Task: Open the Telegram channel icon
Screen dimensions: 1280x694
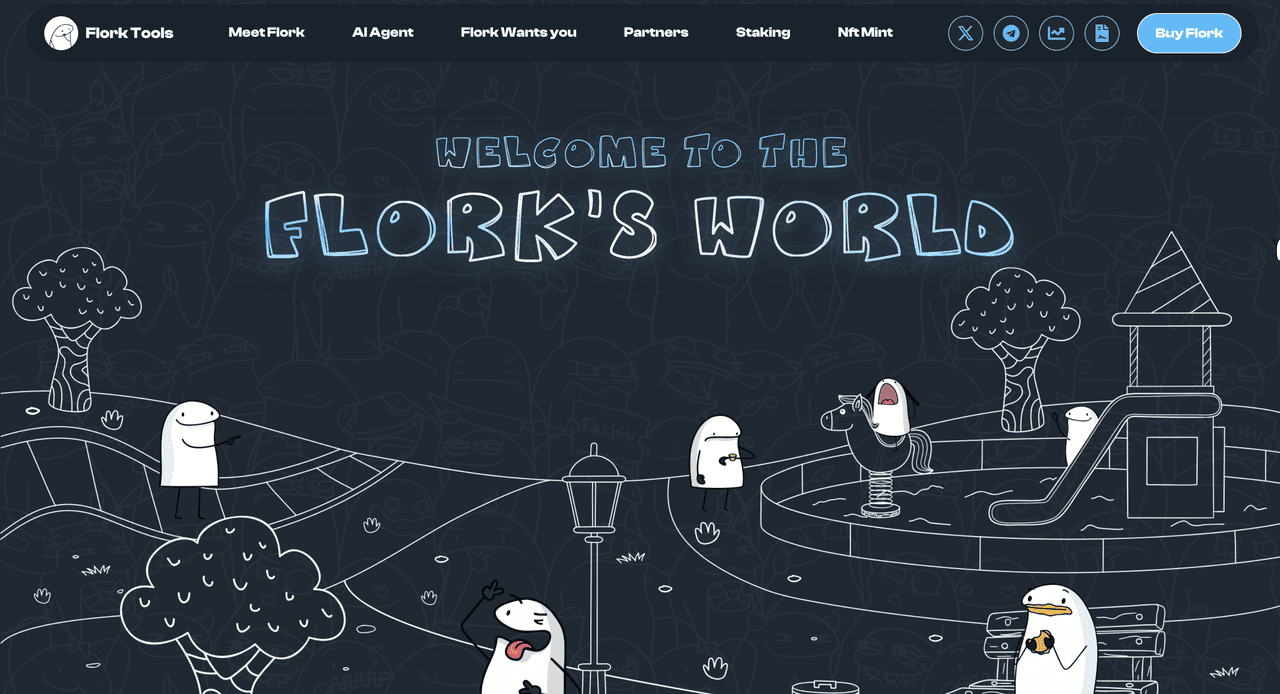Action: click(x=1011, y=33)
